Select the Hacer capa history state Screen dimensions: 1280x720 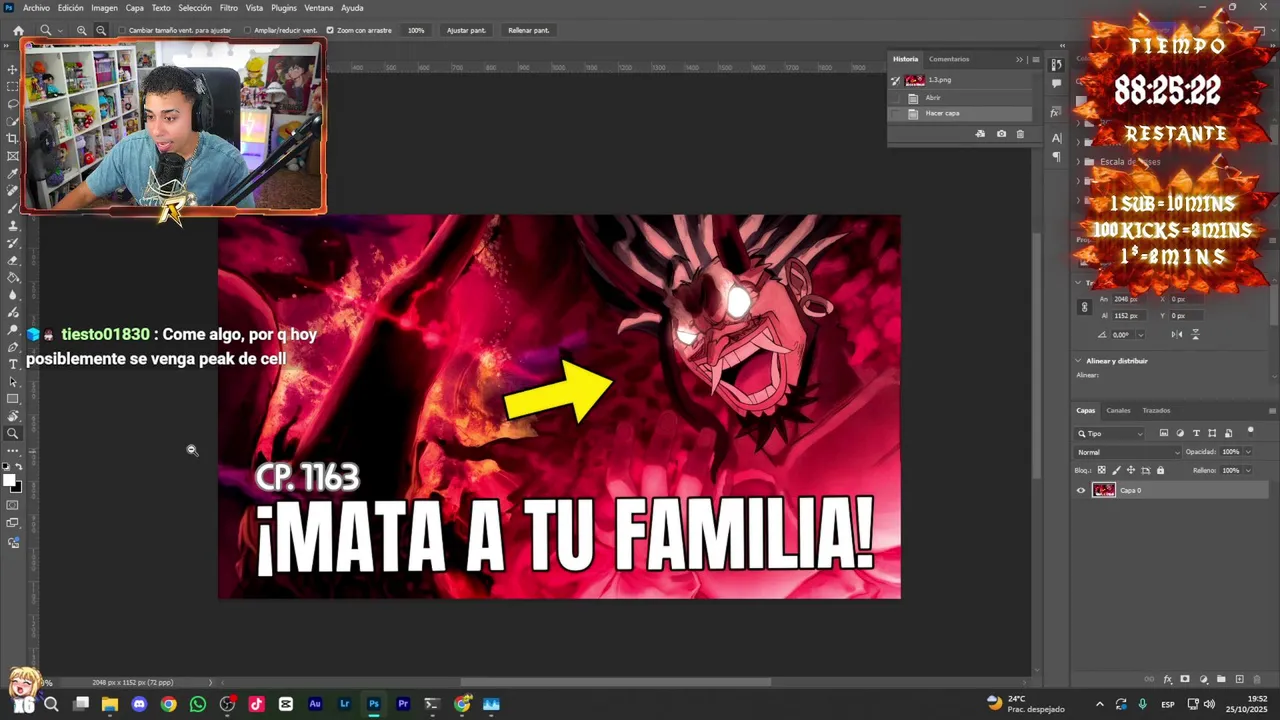click(x=961, y=113)
